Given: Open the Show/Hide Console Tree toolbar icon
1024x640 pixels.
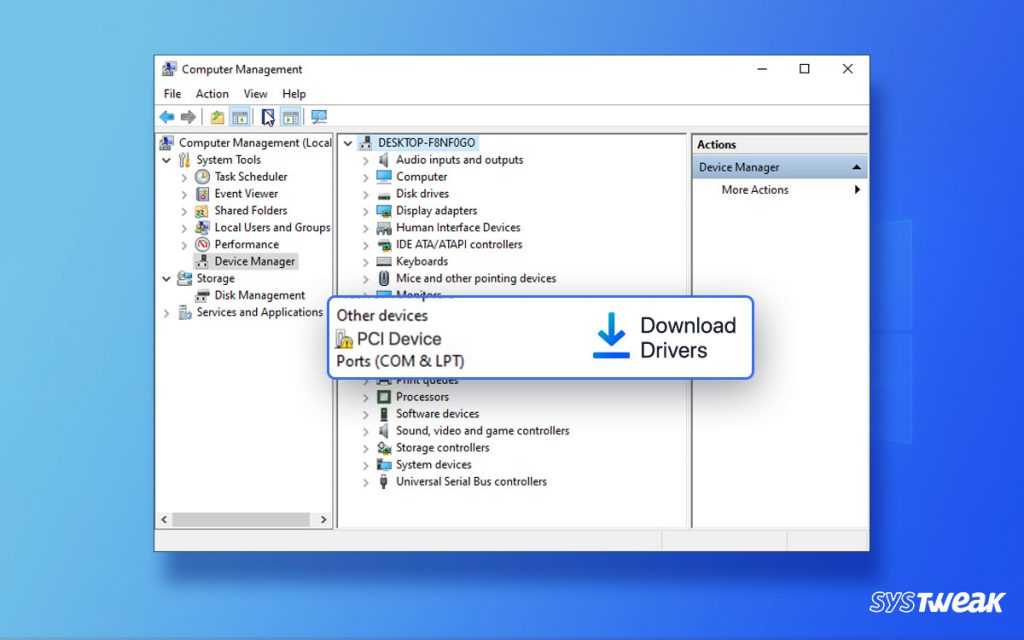Looking at the screenshot, I should click(x=240, y=117).
